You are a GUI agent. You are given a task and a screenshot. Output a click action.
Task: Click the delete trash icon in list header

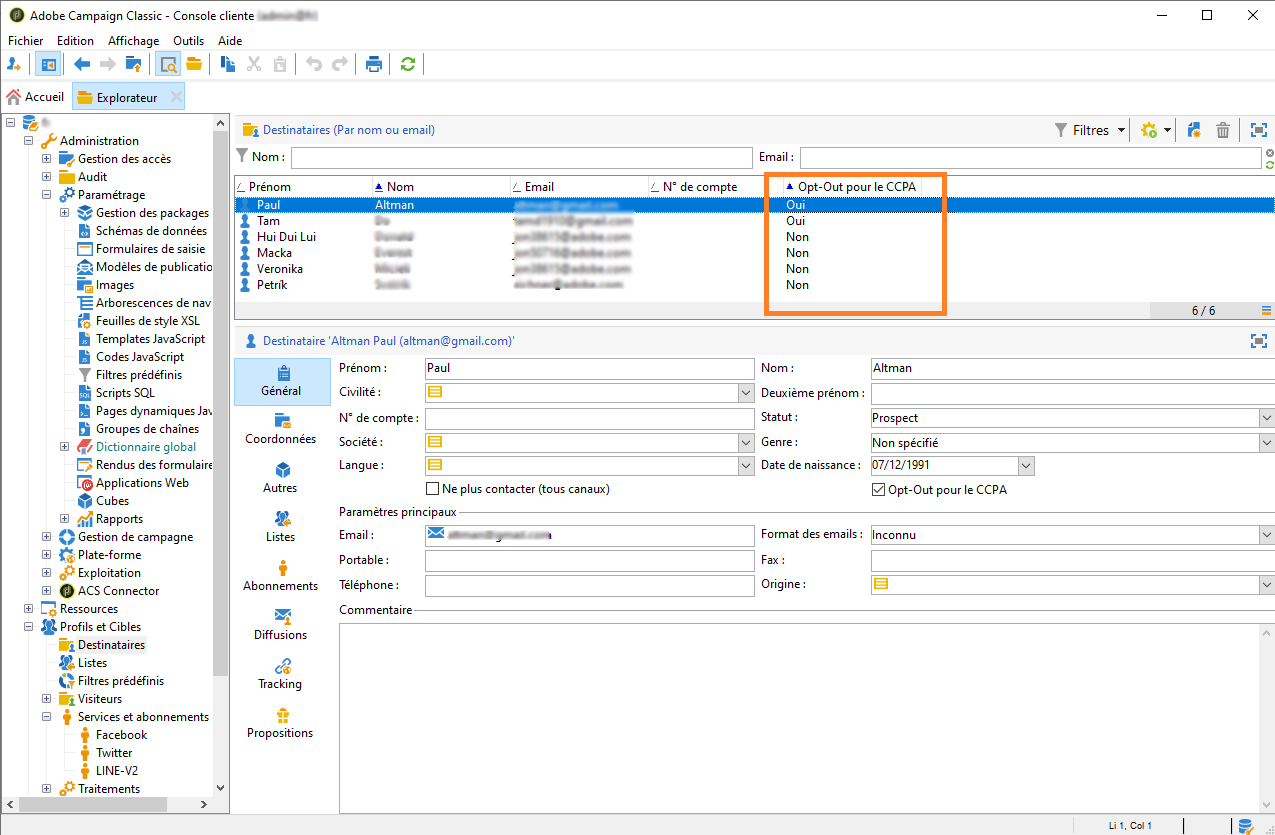pyautogui.click(x=1222, y=130)
